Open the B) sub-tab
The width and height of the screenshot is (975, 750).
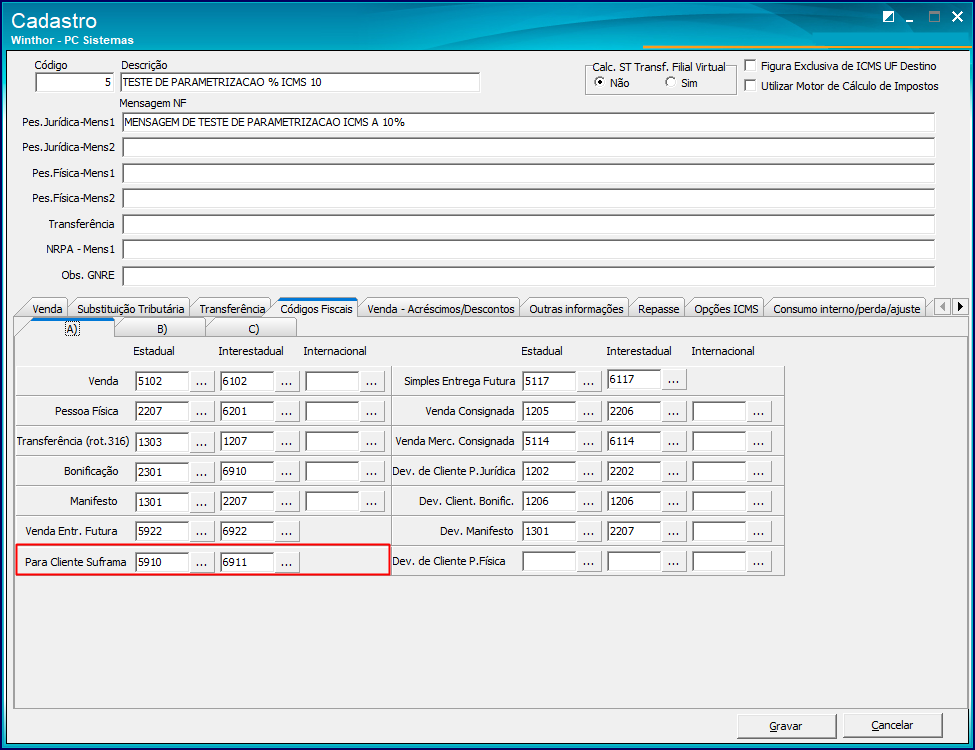click(x=162, y=329)
